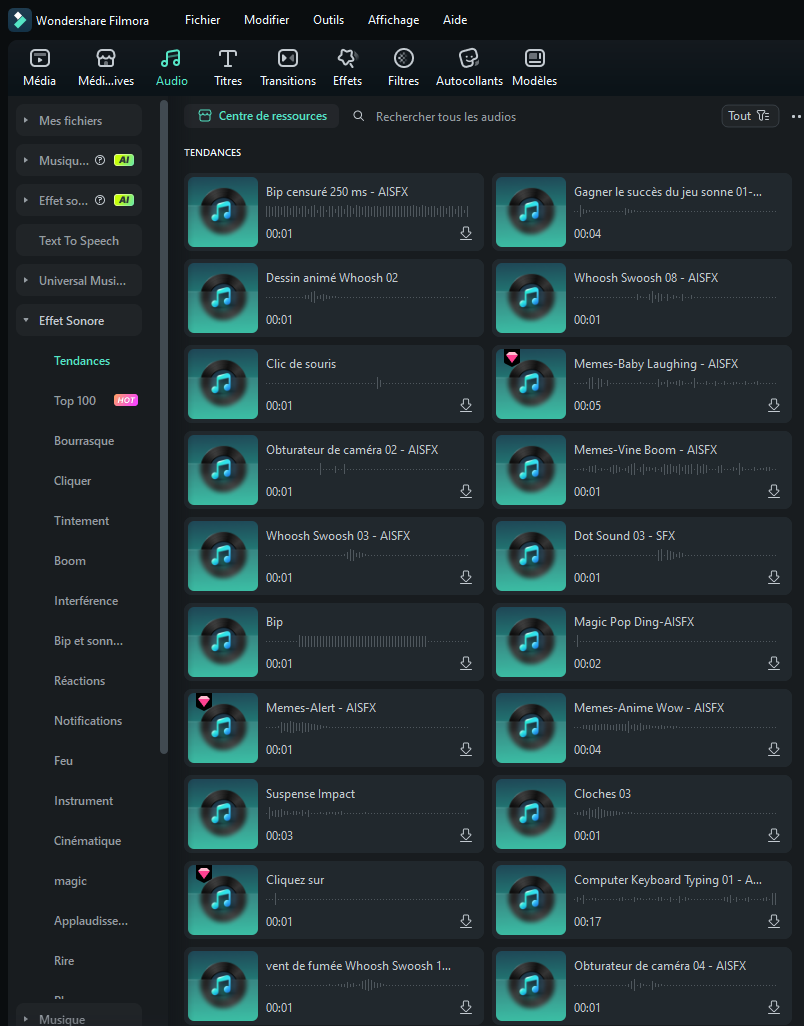Download the Cloches 03 sound
804x1026 pixels.
tap(774, 836)
